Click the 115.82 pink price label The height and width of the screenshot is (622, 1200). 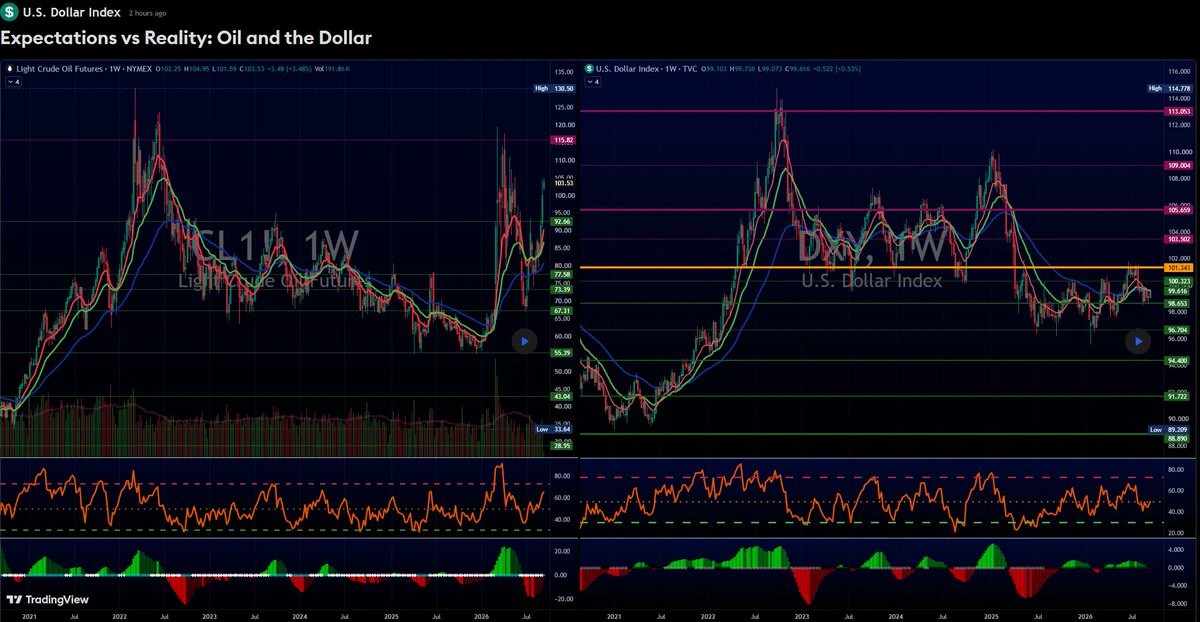(x=563, y=140)
